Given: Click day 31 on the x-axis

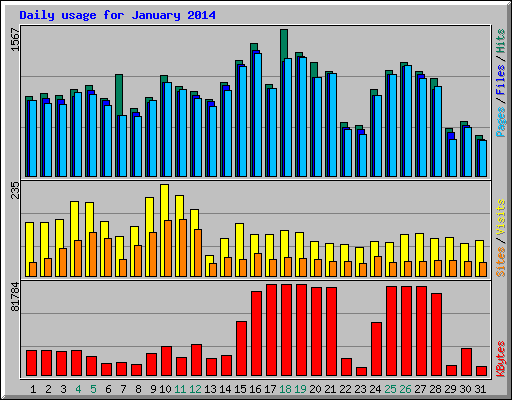Looking at the screenshot, I should point(480,389).
